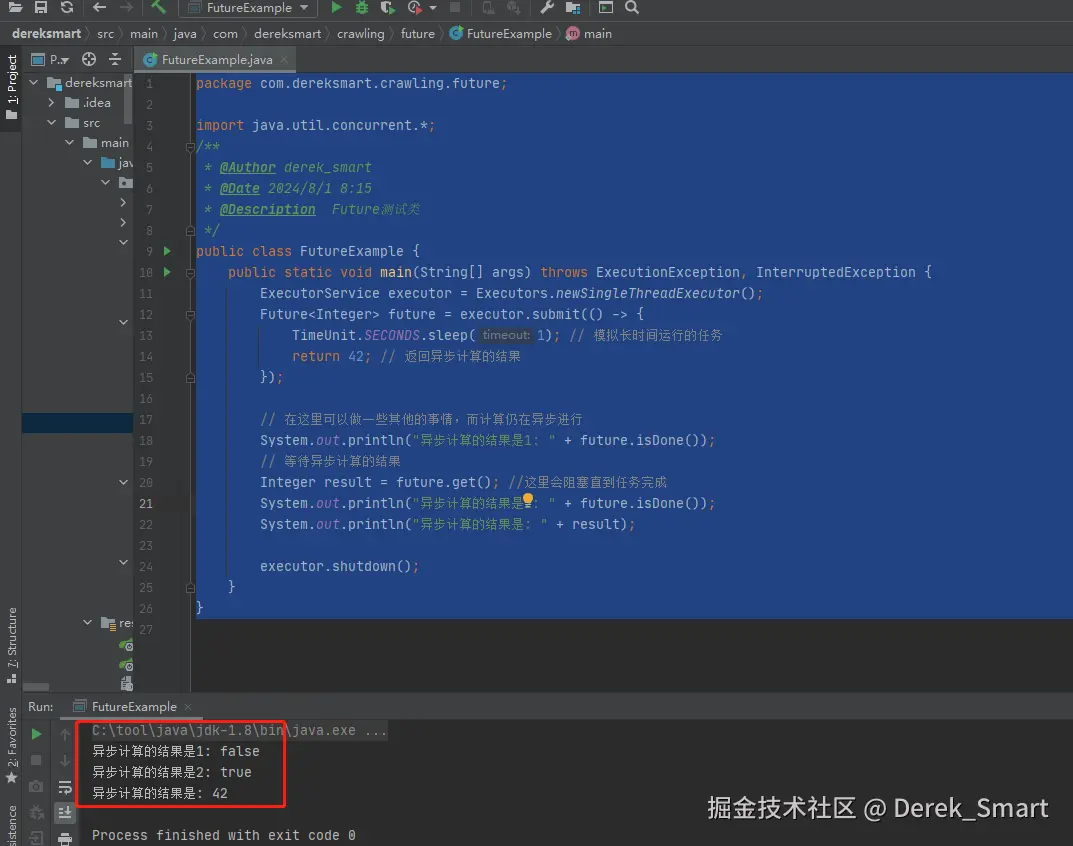This screenshot has height=846, width=1073.
Task: Click the line 21 number in gutter
Action: pyautogui.click(x=146, y=504)
